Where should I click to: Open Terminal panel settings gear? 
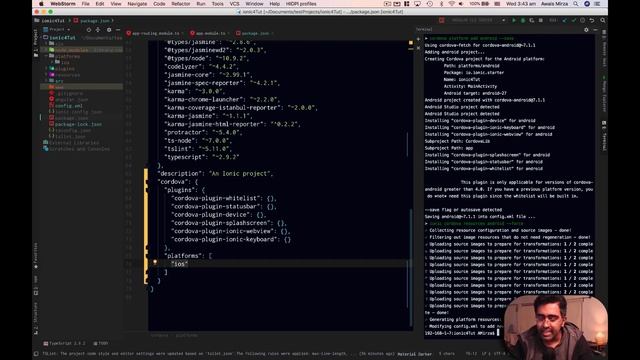click(587, 30)
